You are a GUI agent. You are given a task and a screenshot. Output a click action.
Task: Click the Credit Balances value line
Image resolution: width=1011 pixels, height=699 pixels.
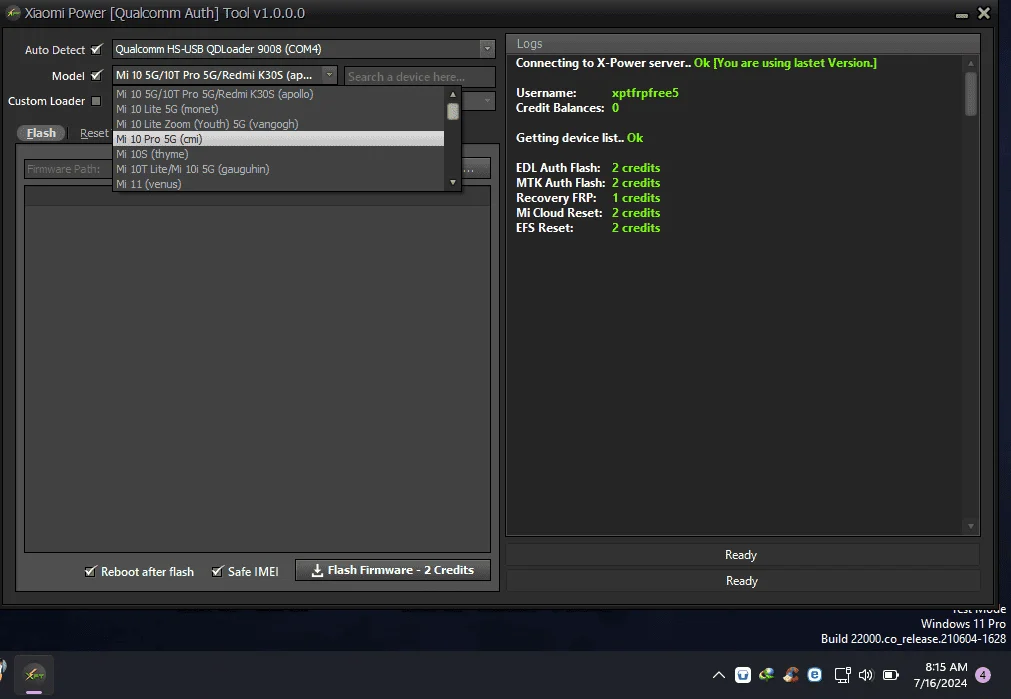coord(567,108)
